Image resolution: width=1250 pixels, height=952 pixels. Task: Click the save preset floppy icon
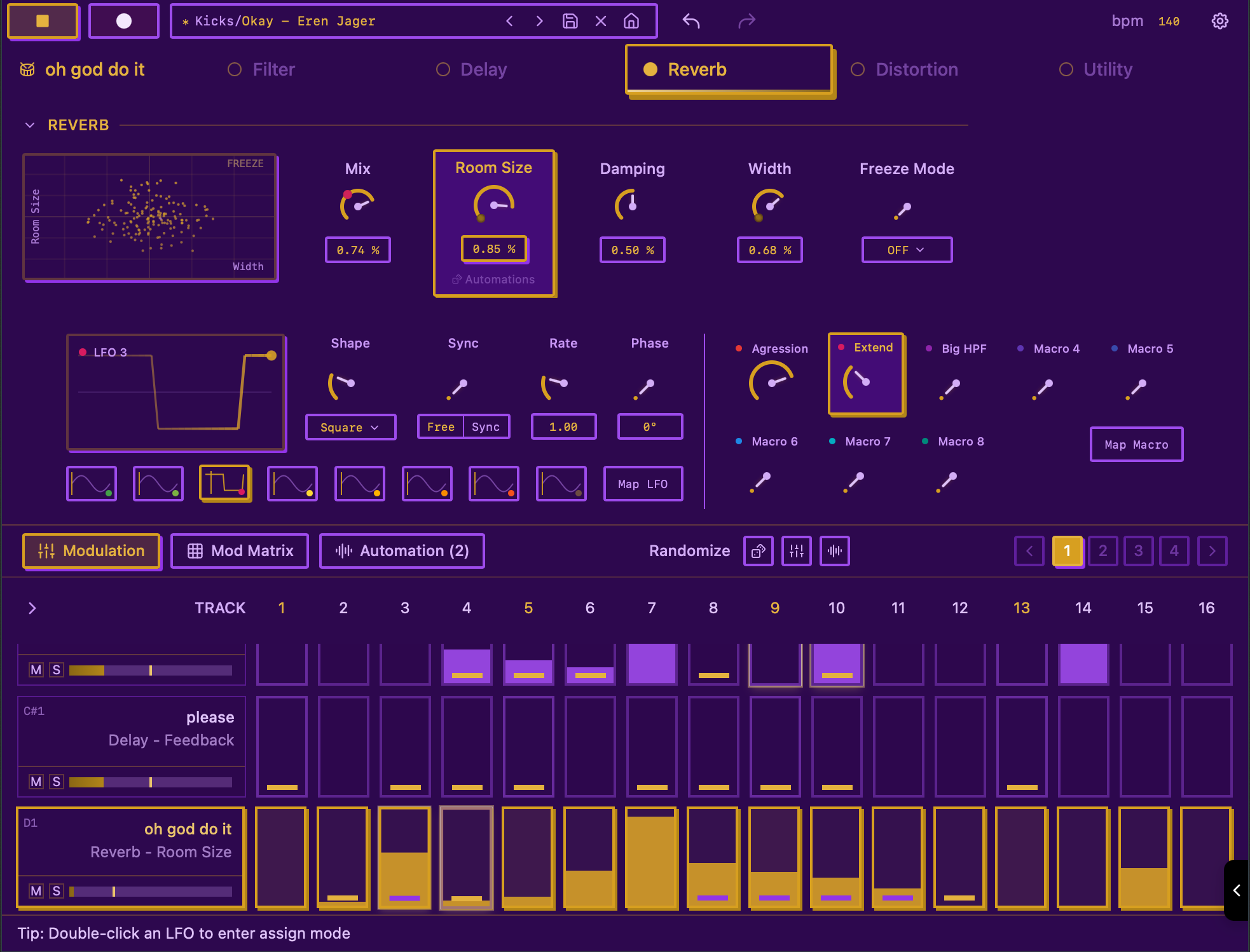(570, 21)
